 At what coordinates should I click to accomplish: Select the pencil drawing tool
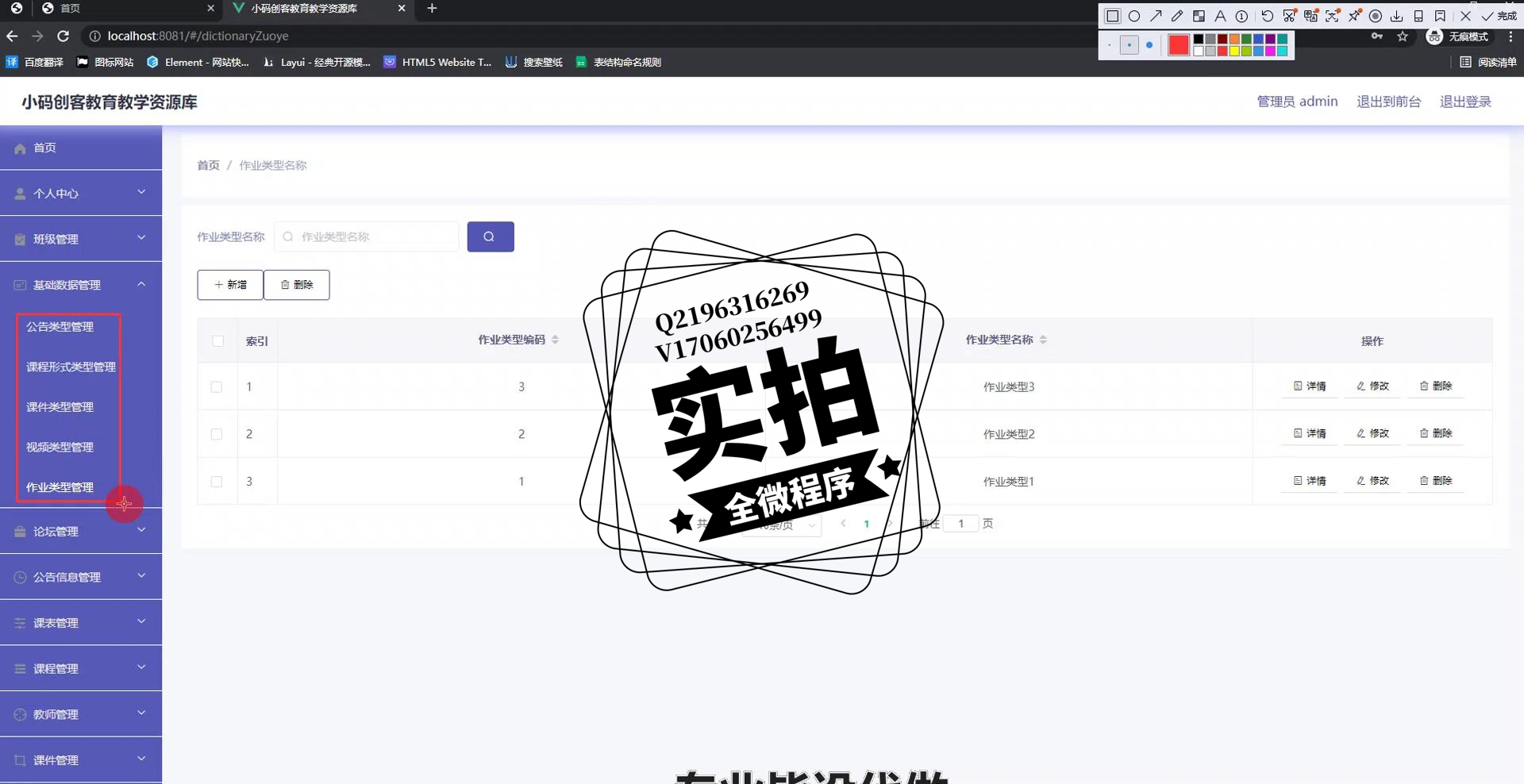1177,16
